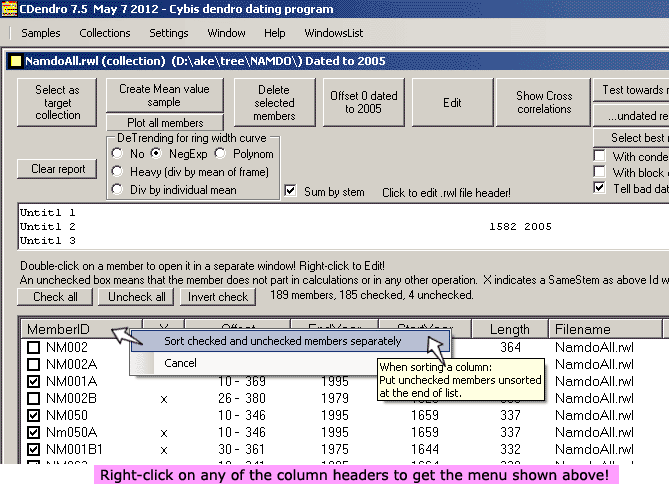Toggle the Tell bad dat checkbox
This screenshot has height=484, width=669.
coord(599,187)
